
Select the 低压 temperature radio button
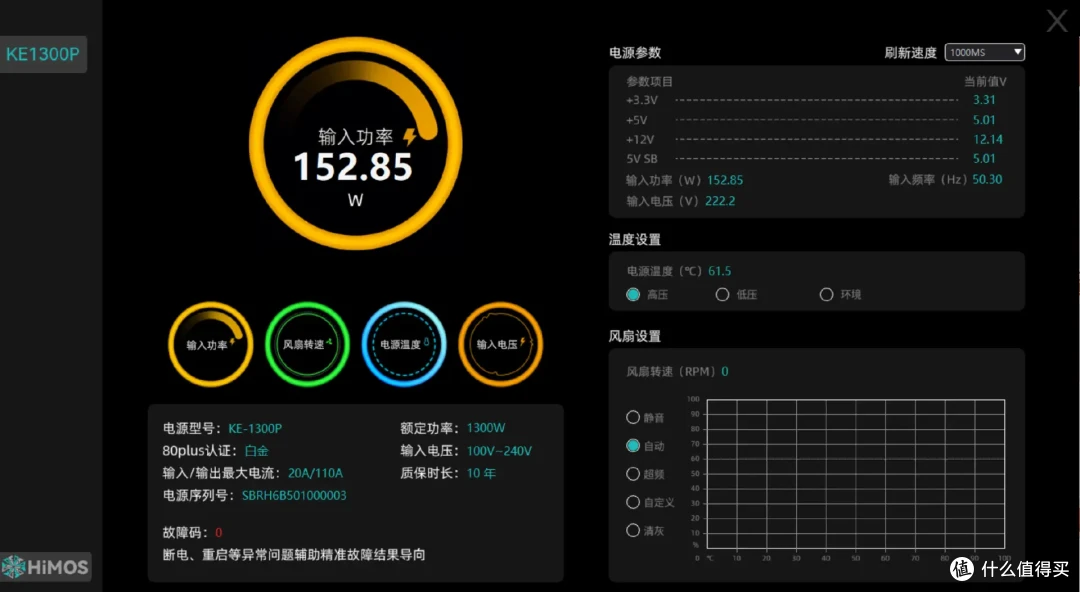(x=722, y=294)
